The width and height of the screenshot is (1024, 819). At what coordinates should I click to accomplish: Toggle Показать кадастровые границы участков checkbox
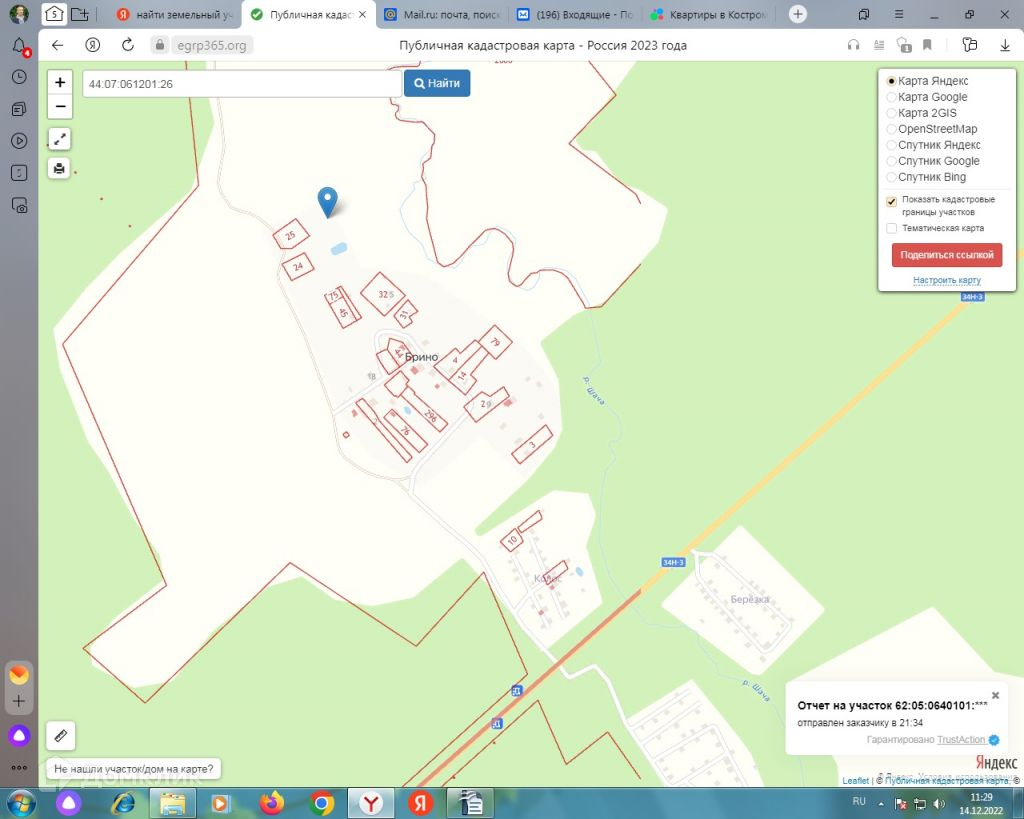[x=891, y=201]
